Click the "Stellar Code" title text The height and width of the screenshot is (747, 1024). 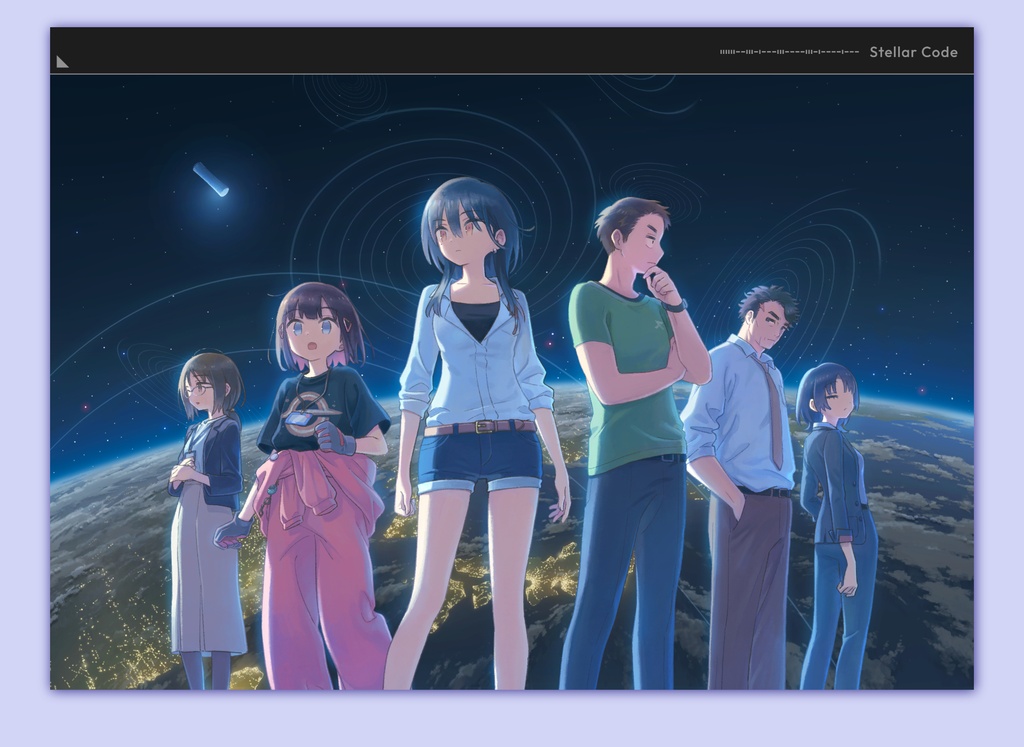click(x=913, y=52)
